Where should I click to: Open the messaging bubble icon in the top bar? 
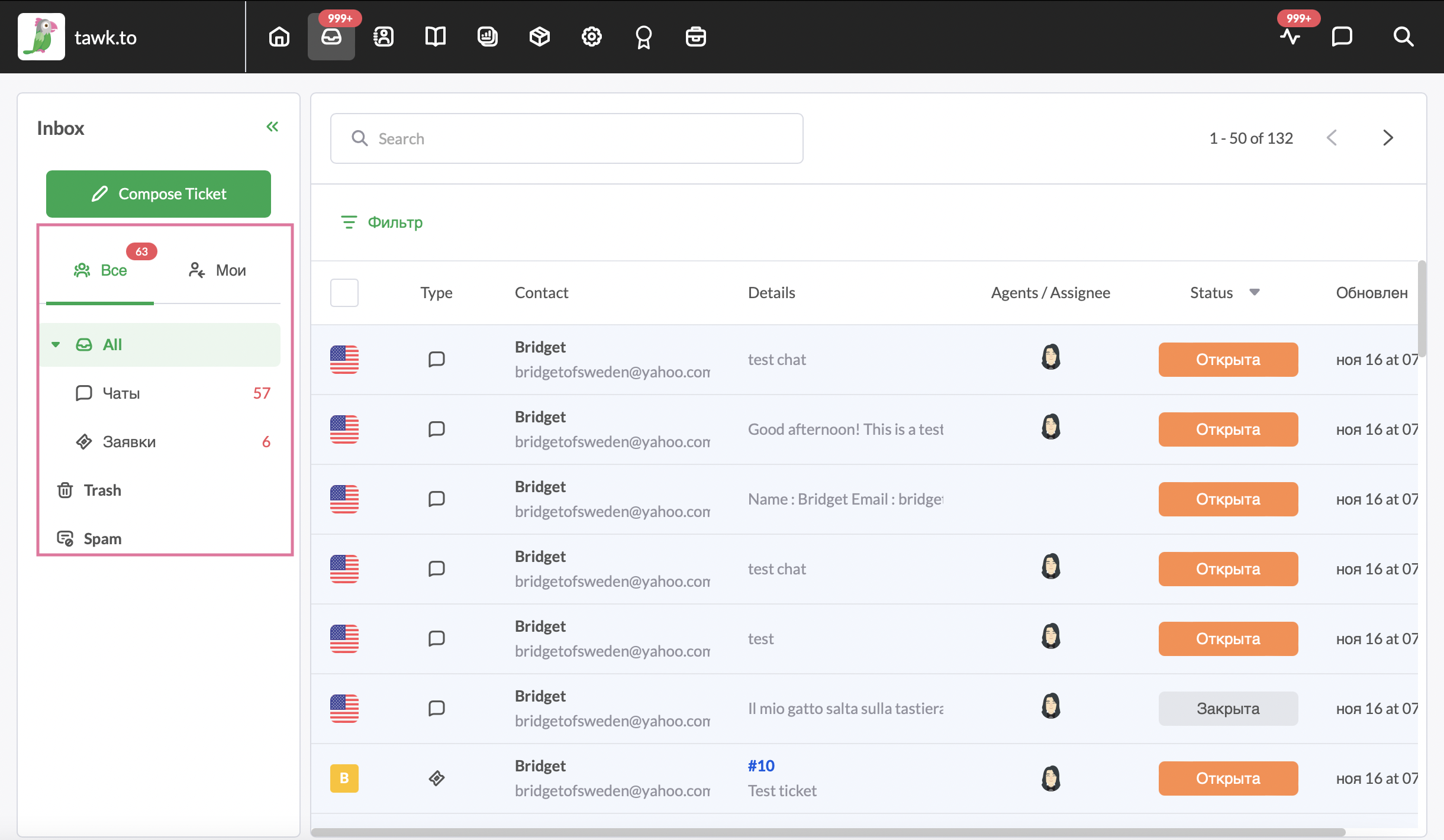point(1342,37)
